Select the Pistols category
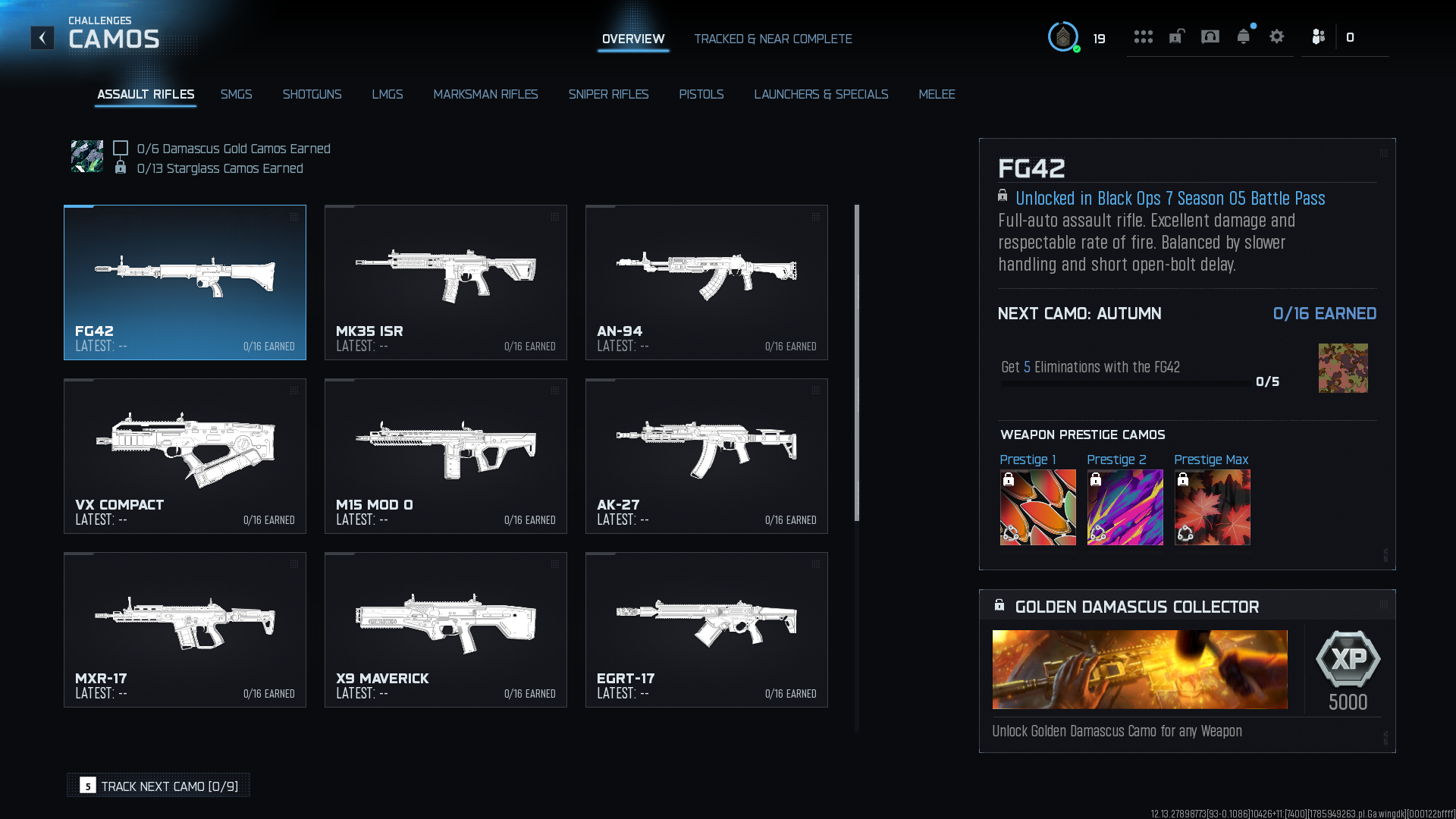Viewport: 1456px width, 819px height. click(701, 94)
